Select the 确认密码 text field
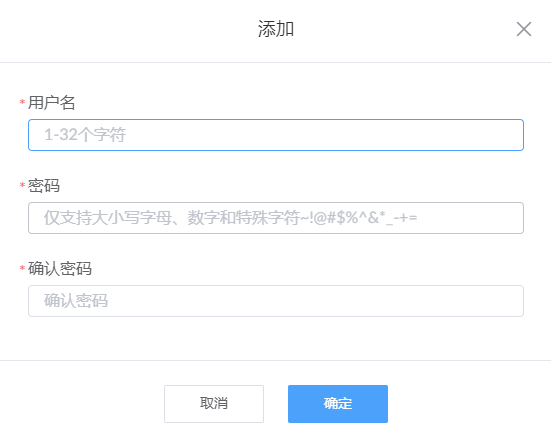552x440 pixels. (x=276, y=301)
